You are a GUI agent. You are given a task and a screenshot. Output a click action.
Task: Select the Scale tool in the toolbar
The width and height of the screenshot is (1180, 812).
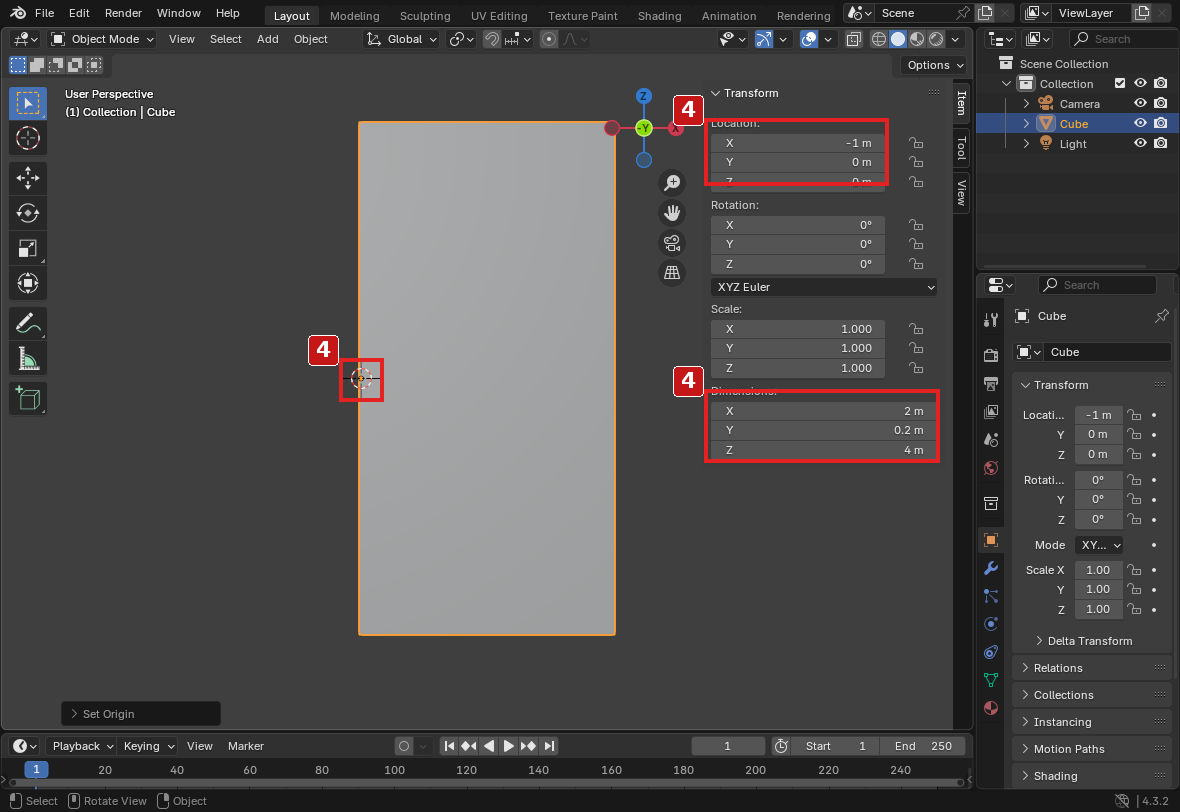click(x=28, y=248)
